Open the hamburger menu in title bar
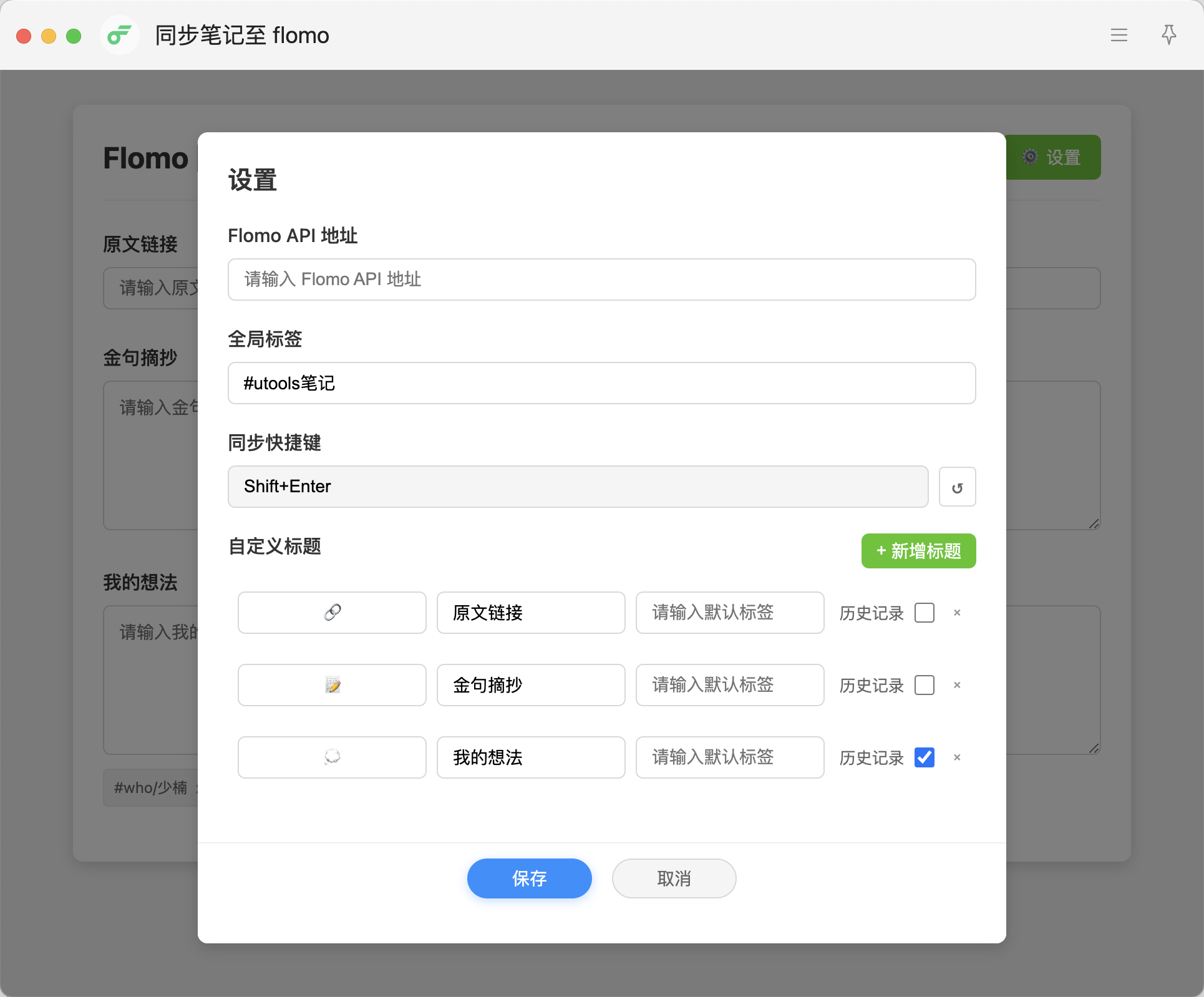1204x997 pixels. pos(1119,35)
